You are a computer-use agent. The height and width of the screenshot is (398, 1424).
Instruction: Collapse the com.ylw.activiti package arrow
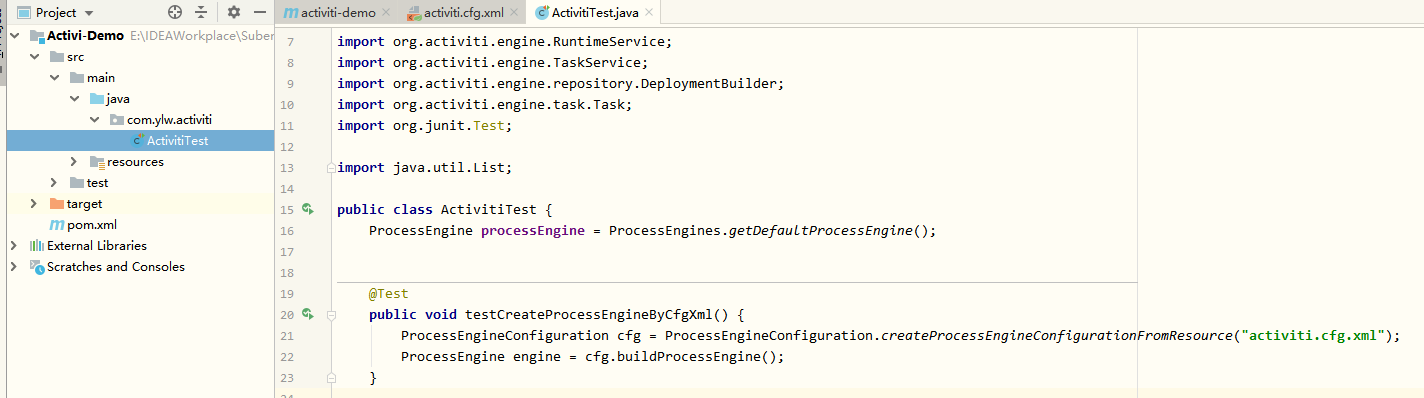point(95,120)
